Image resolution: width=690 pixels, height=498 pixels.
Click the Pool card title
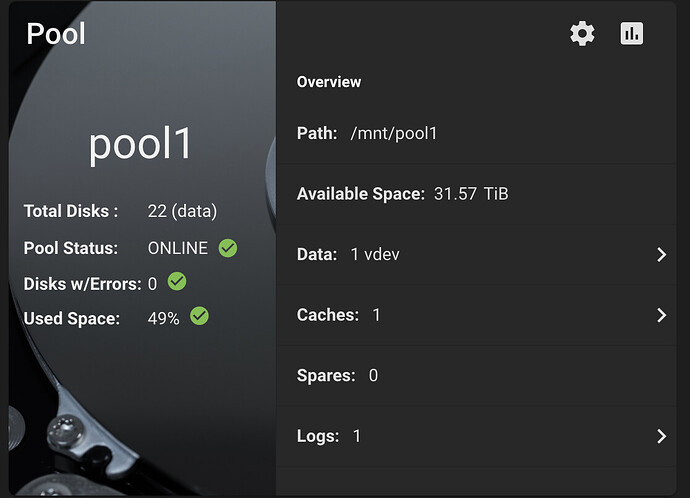click(x=56, y=33)
